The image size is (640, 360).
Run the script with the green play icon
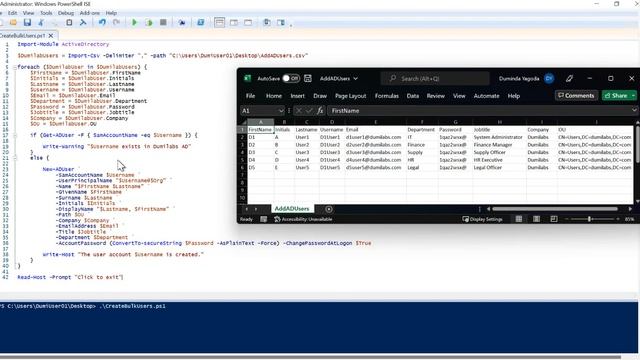[134, 23]
